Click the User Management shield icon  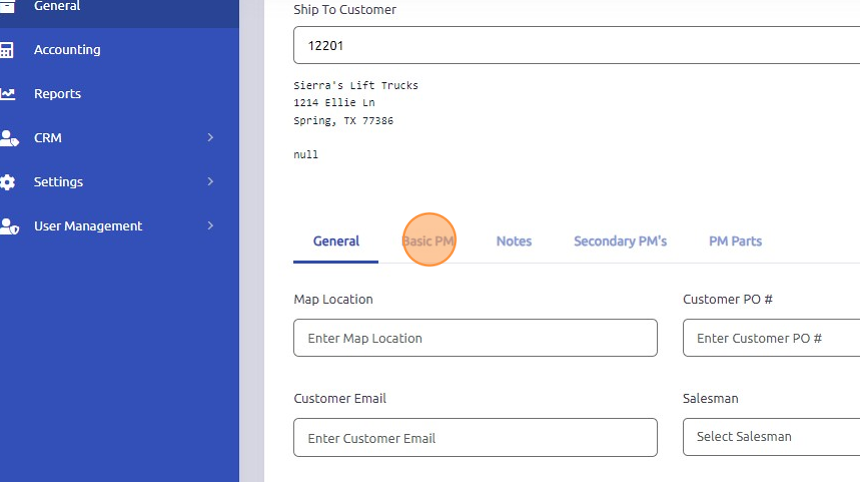(x=9, y=226)
